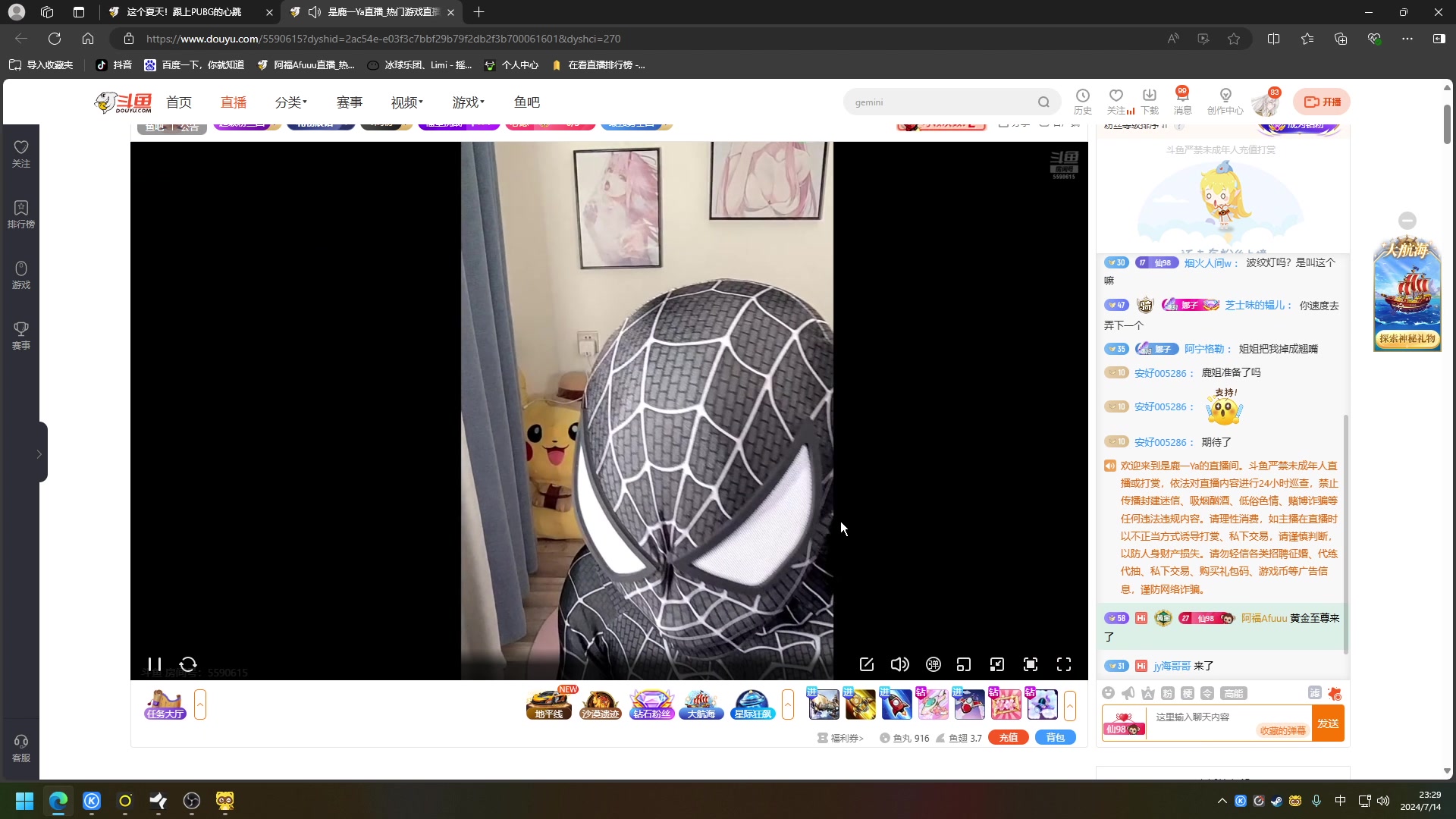The image size is (1456, 819).
Task: Open the 大航海 activity icon below player
Action: (x=701, y=704)
